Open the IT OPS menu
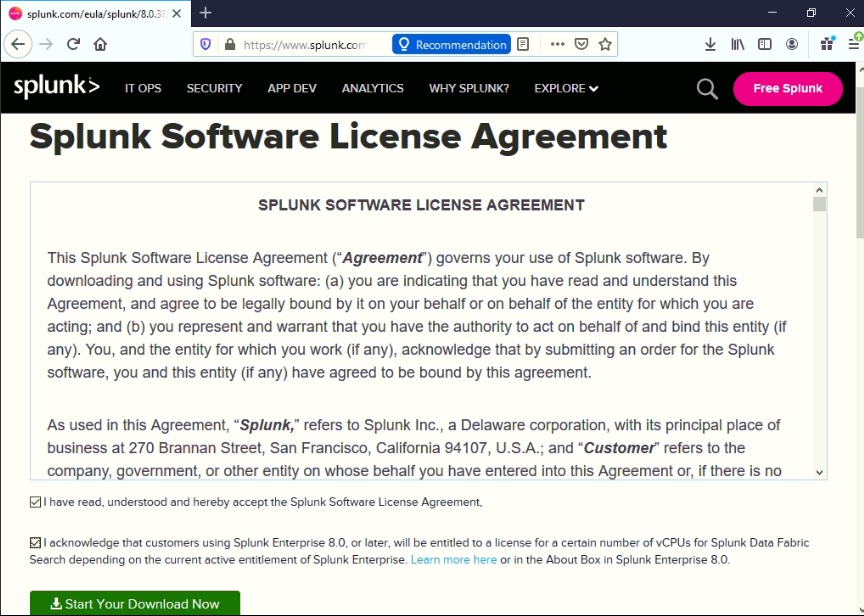The image size is (864, 616). (x=143, y=88)
